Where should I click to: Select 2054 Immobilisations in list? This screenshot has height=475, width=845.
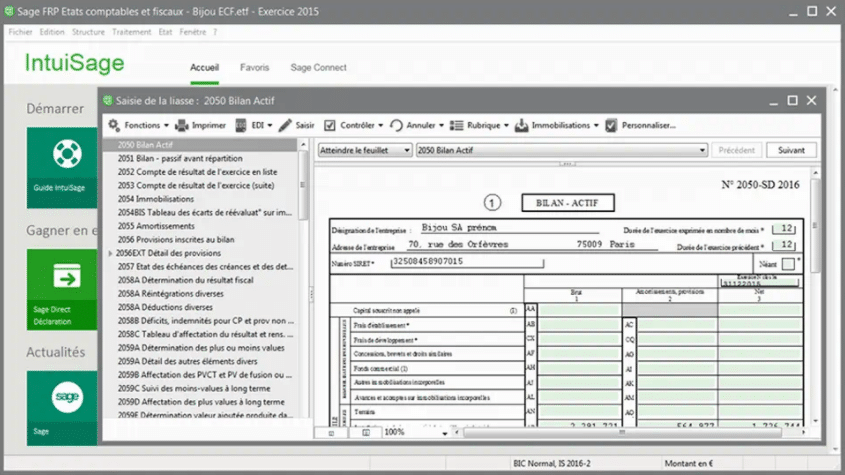156,199
